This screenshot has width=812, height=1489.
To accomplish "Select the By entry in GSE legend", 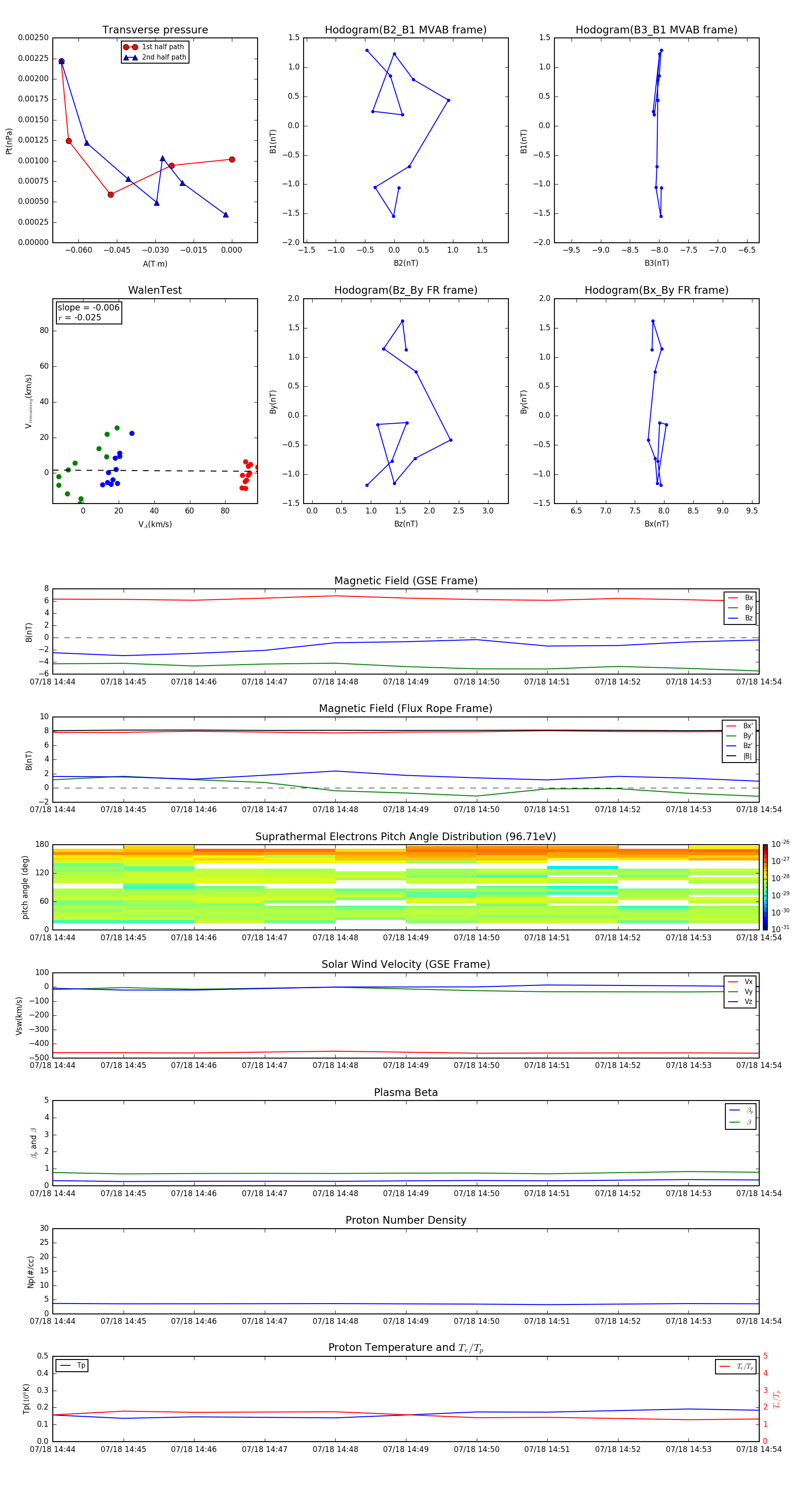I will point(740,607).
